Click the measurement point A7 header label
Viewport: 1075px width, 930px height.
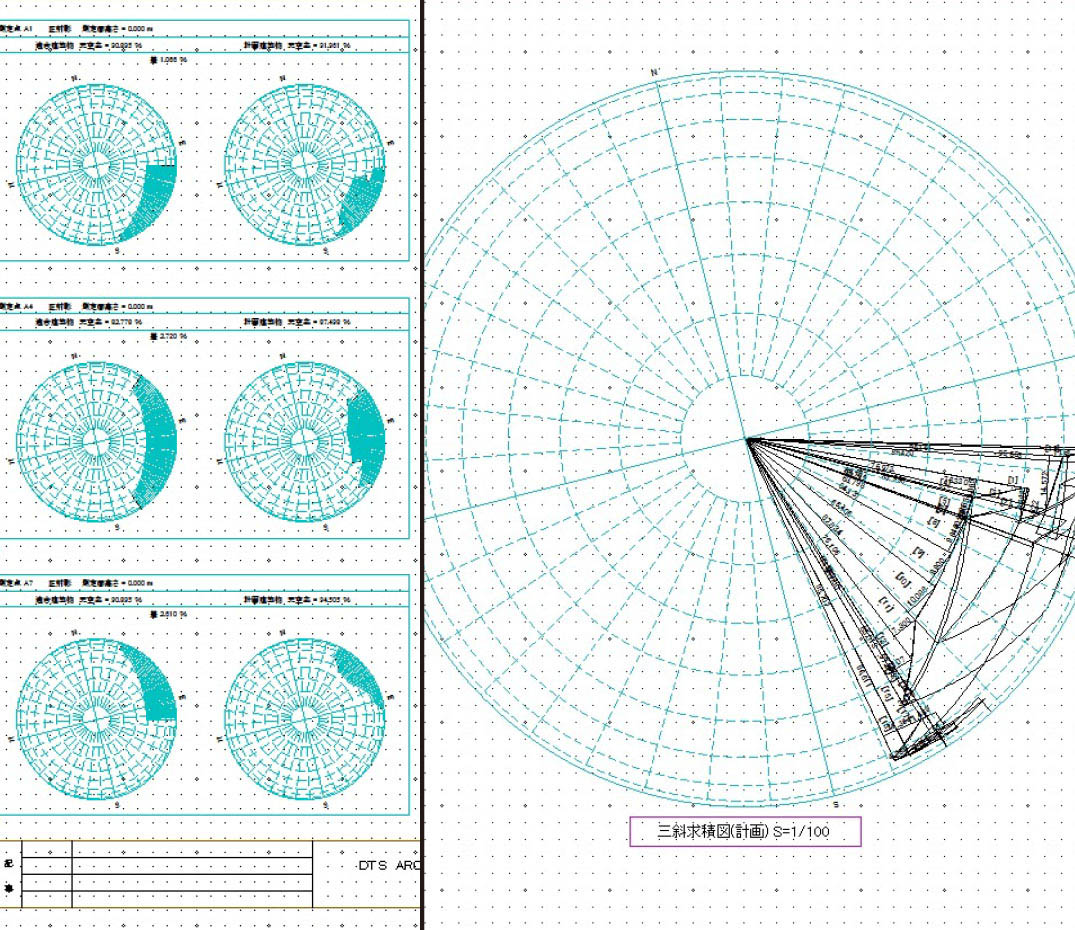[15, 583]
